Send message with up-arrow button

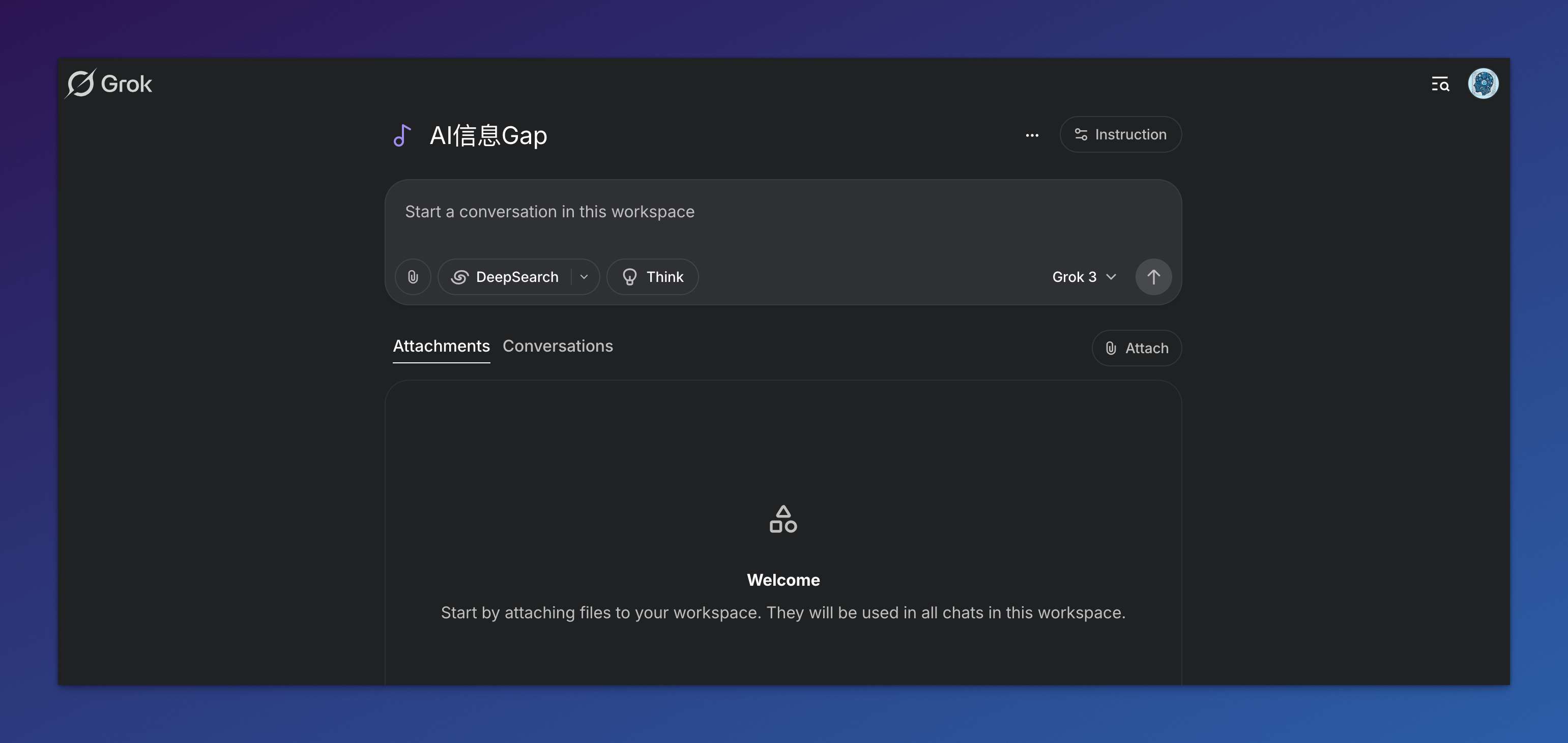point(1153,277)
